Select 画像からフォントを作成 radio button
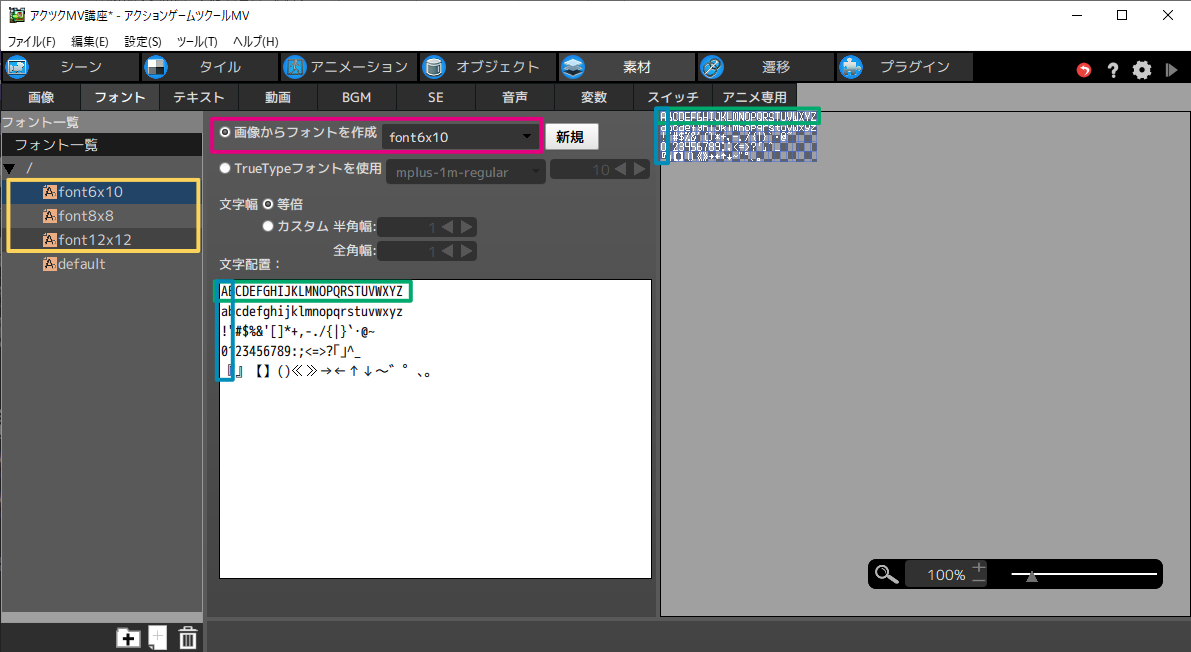1191x652 pixels. click(225, 132)
